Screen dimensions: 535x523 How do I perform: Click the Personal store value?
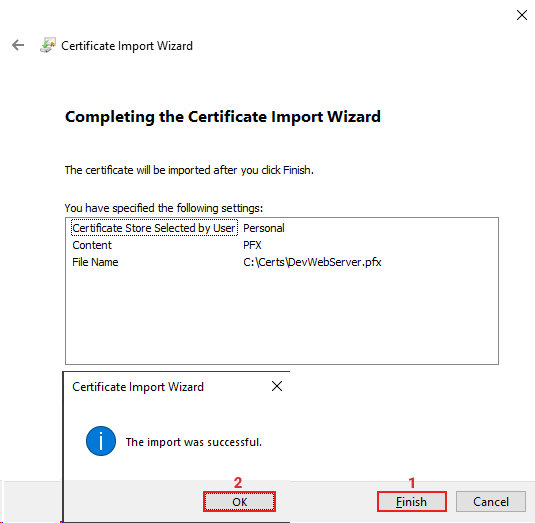coord(264,228)
